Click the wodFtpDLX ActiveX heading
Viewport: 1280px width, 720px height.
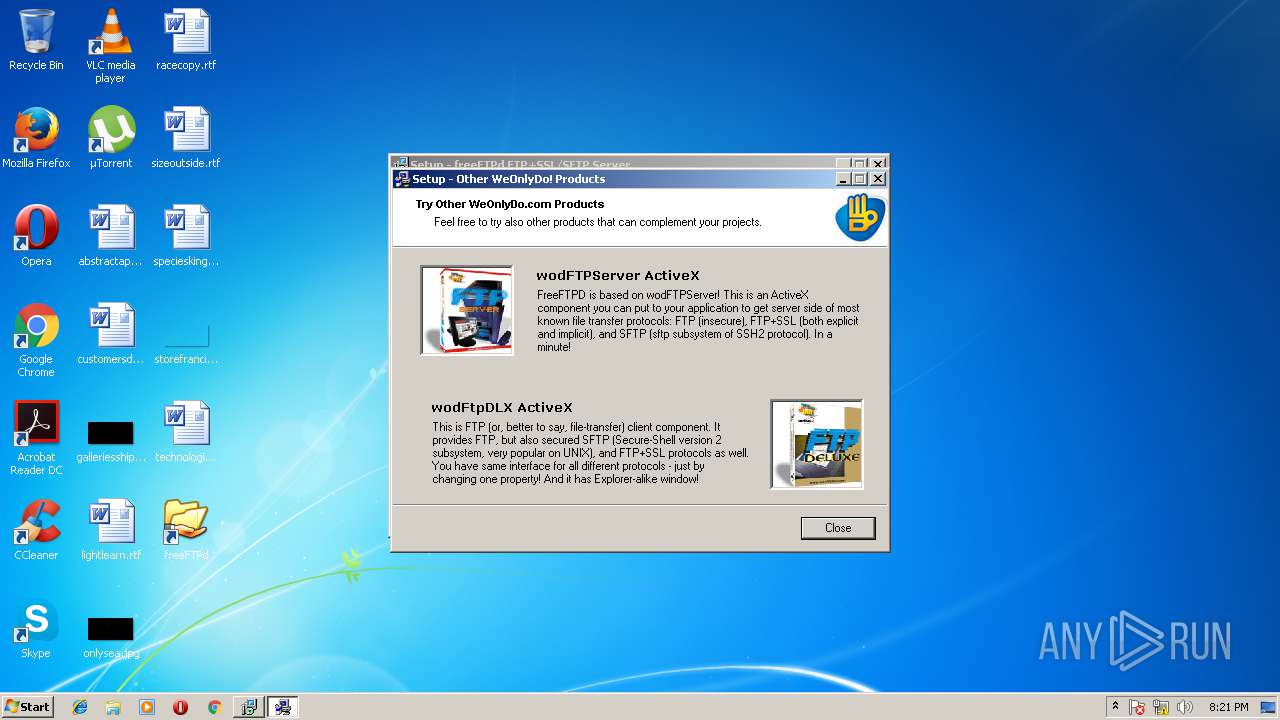point(502,407)
